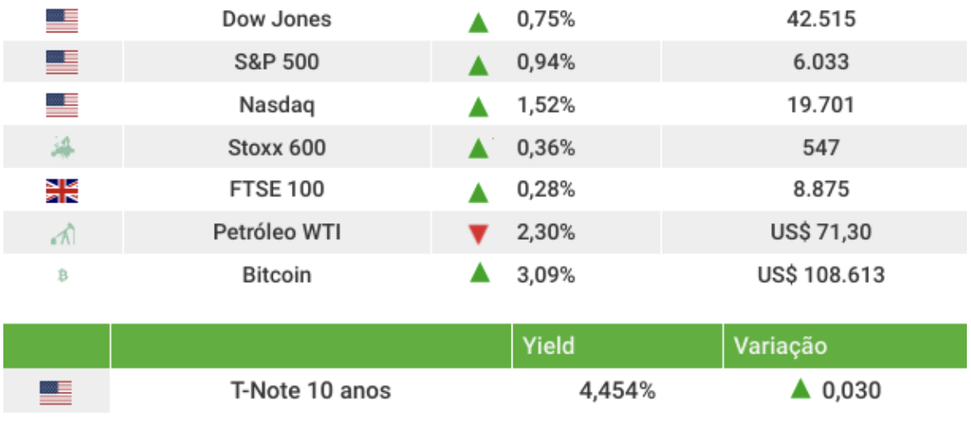Select the Stoxx 600 index name
This screenshot has width=971, height=439.
click(x=277, y=148)
